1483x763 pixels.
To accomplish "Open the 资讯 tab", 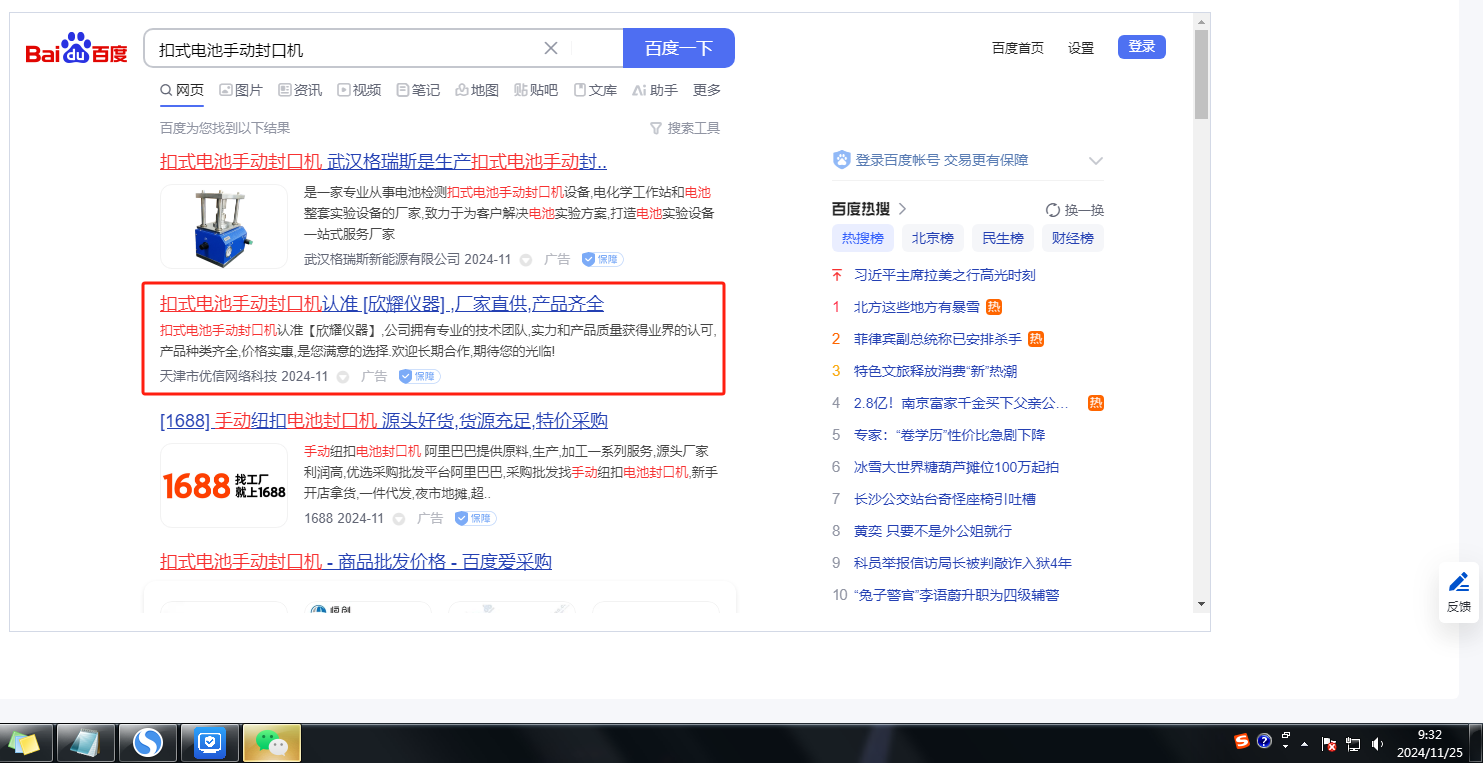I will pos(300,90).
